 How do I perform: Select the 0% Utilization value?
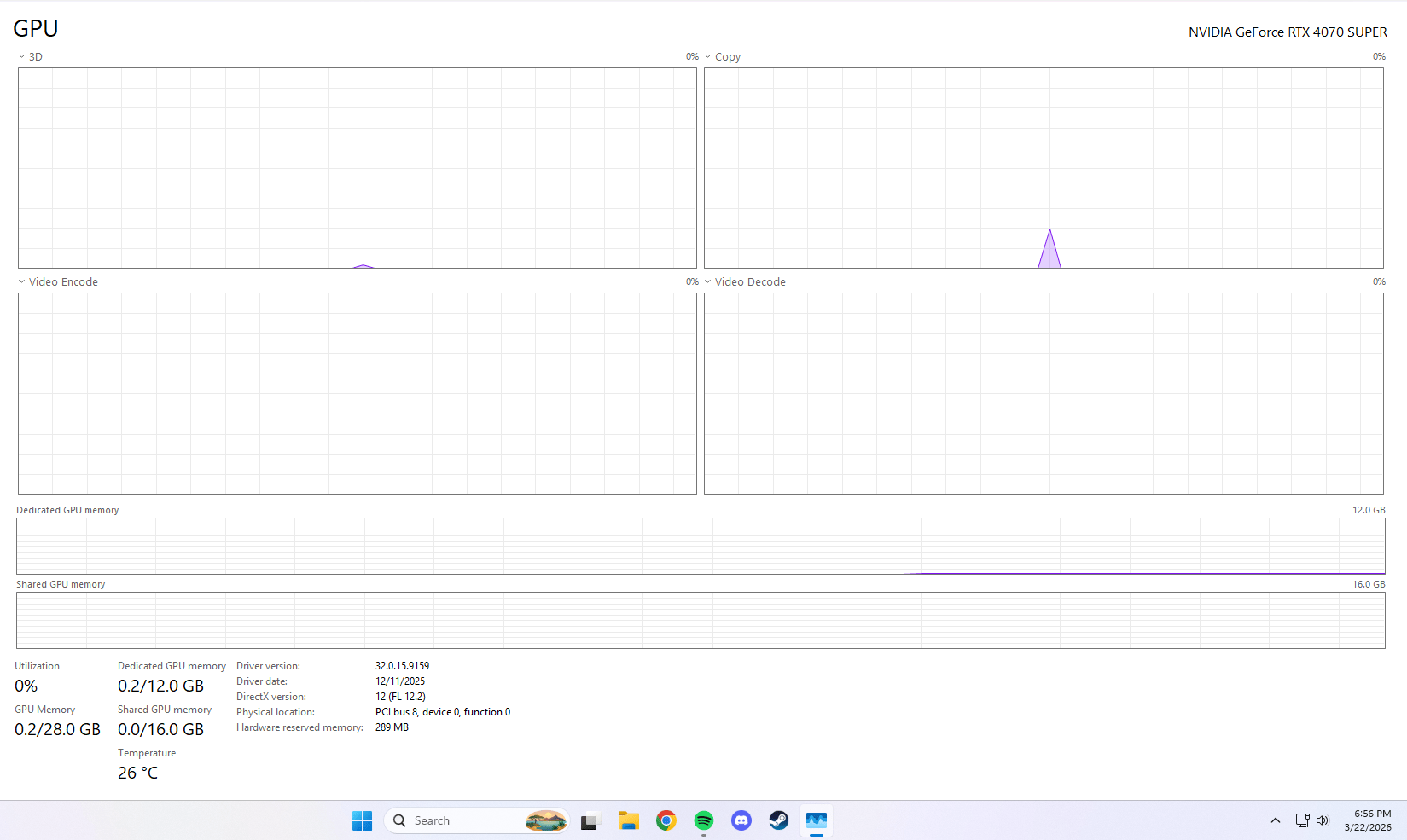[26, 686]
